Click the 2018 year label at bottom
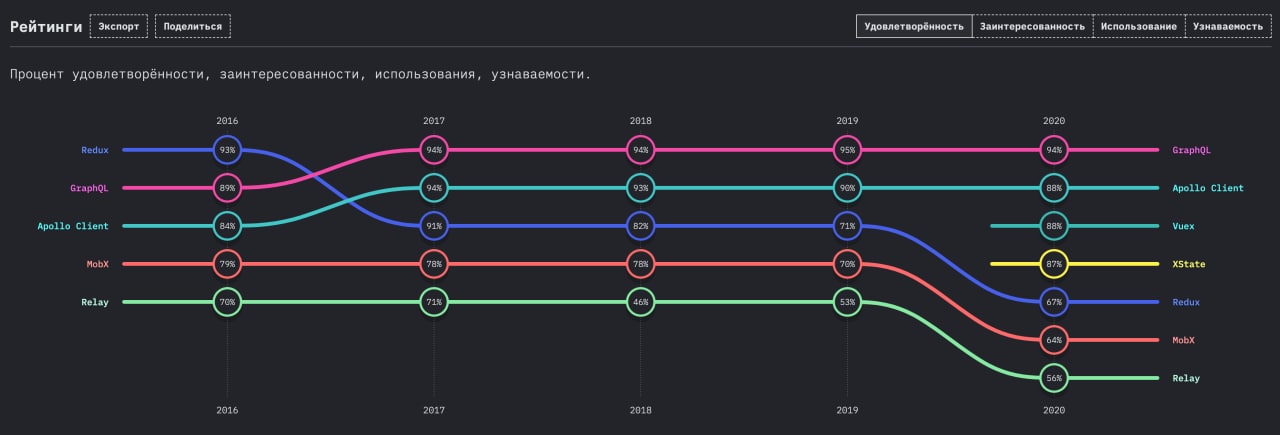This screenshot has height=435, width=1280. [641, 410]
